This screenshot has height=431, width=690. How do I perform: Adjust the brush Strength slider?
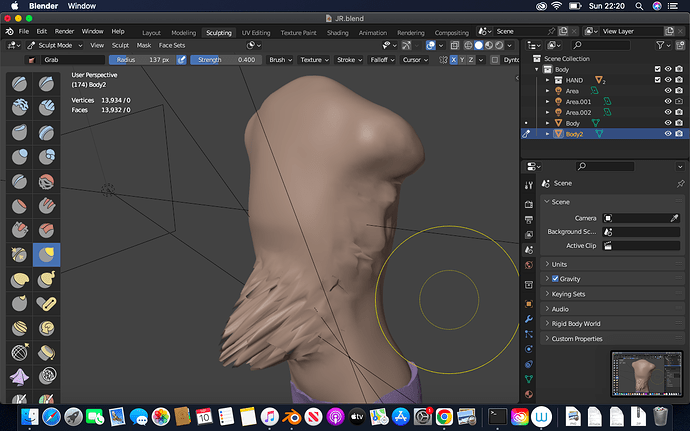(x=226, y=60)
